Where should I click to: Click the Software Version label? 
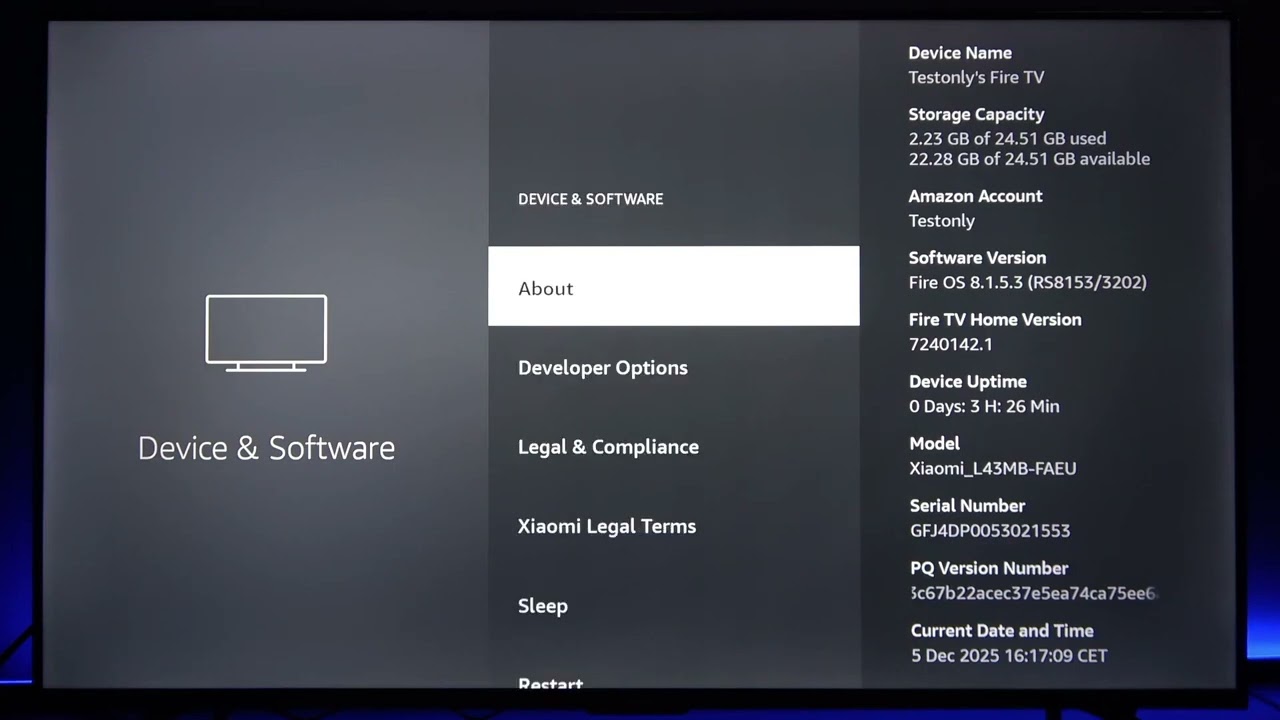click(x=977, y=258)
